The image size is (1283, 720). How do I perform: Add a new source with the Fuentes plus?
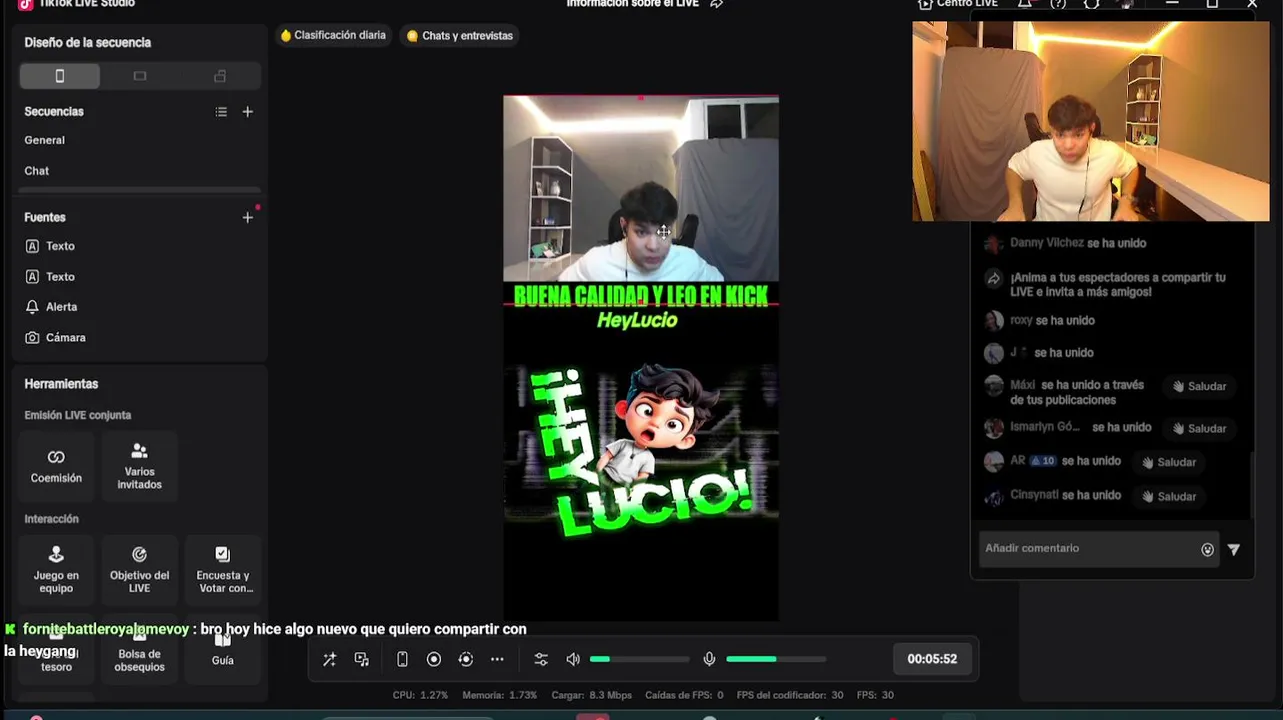(248, 217)
